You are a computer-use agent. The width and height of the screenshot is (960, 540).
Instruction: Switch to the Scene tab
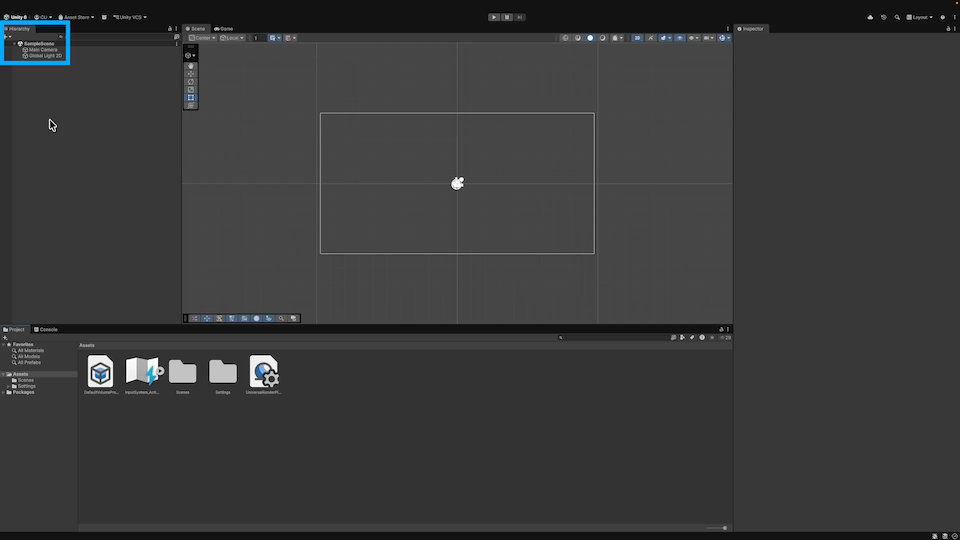tap(195, 29)
